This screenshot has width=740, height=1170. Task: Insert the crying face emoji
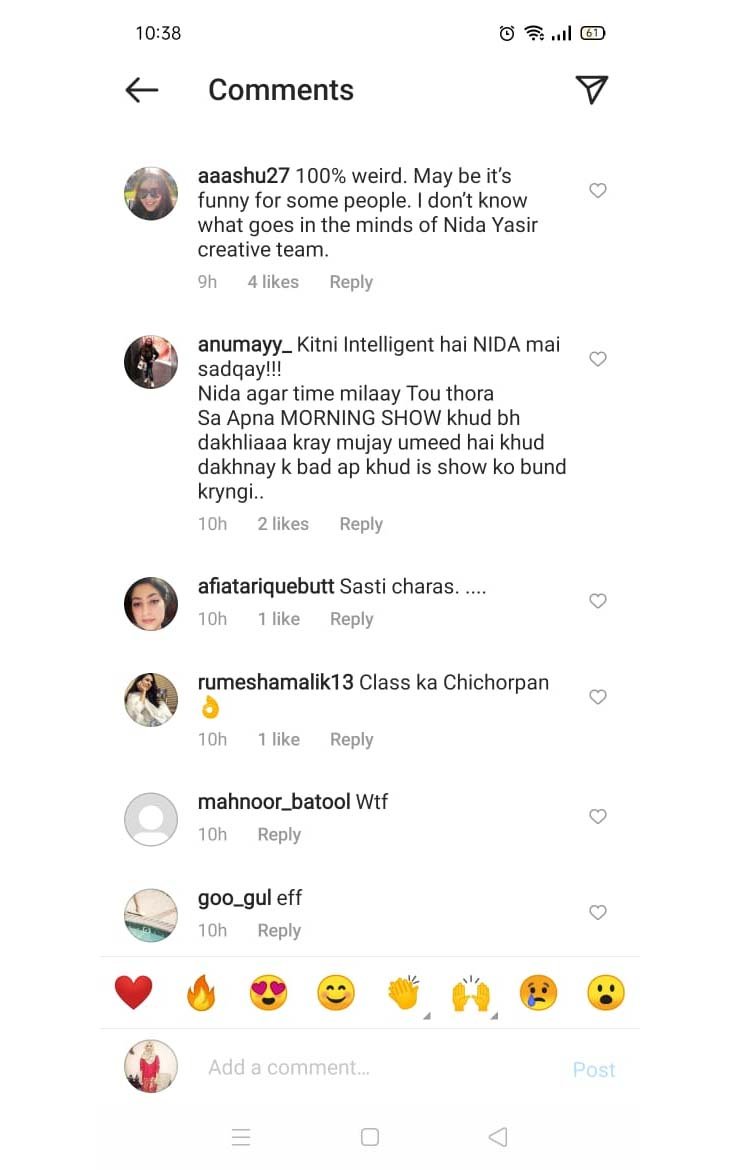pyautogui.click(x=538, y=993)
